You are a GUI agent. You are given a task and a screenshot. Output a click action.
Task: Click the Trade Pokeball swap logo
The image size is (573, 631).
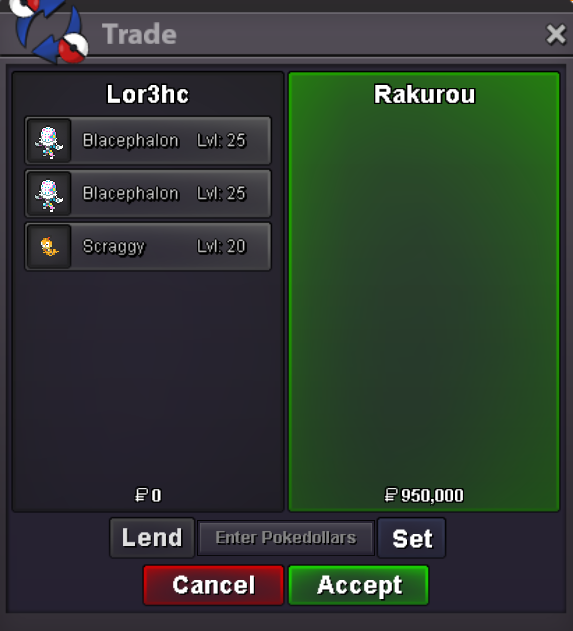pos(49,30)
